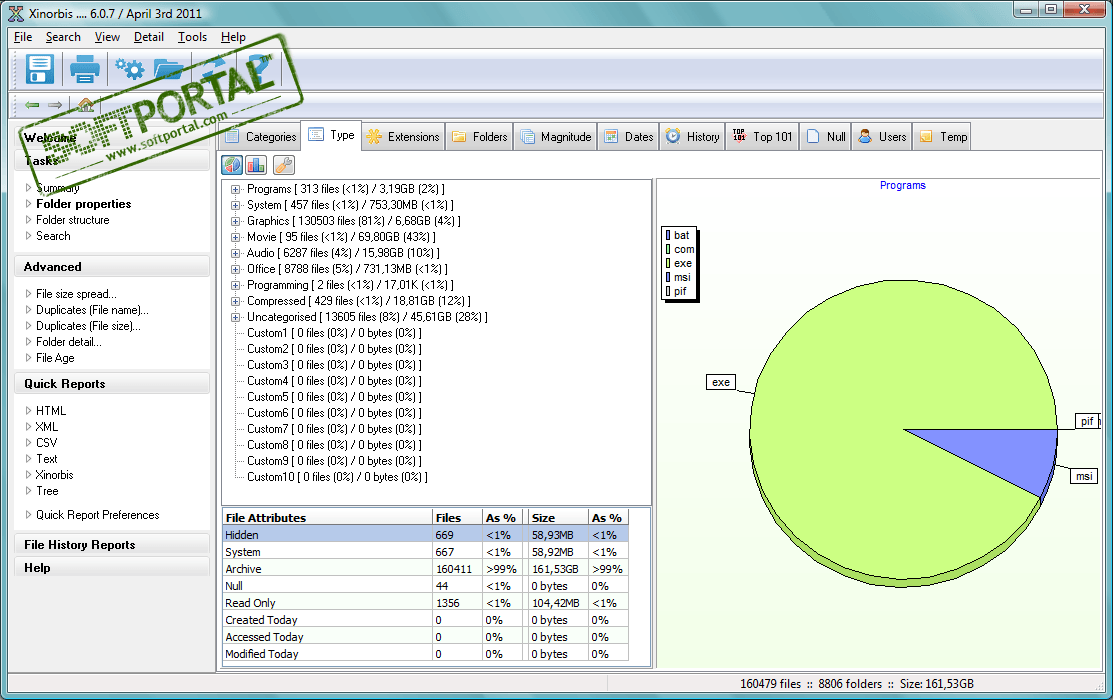
Task: Switch to bar chart view
Action: tap(257, 165)
